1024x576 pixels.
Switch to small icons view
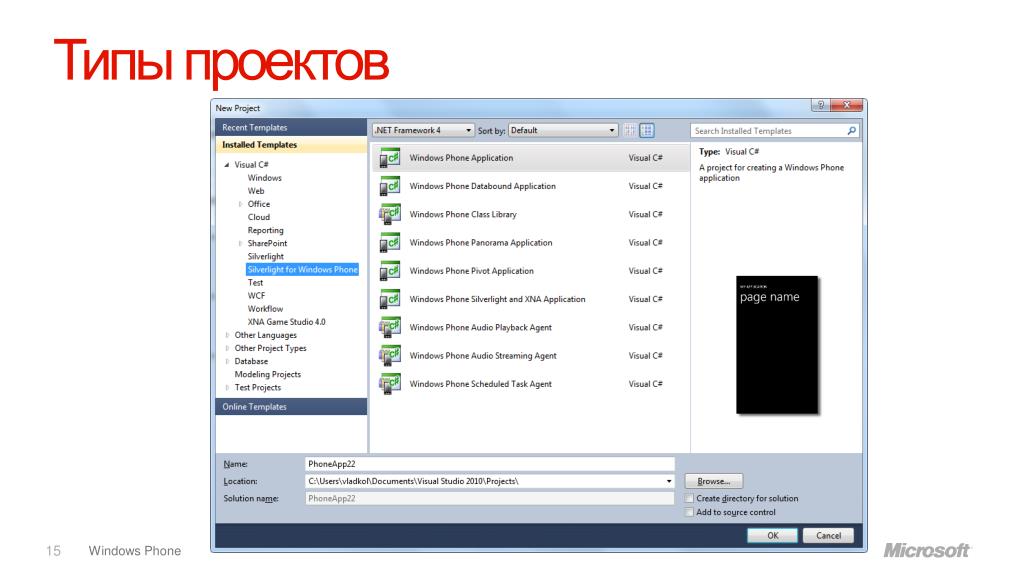tap(630, 131)
